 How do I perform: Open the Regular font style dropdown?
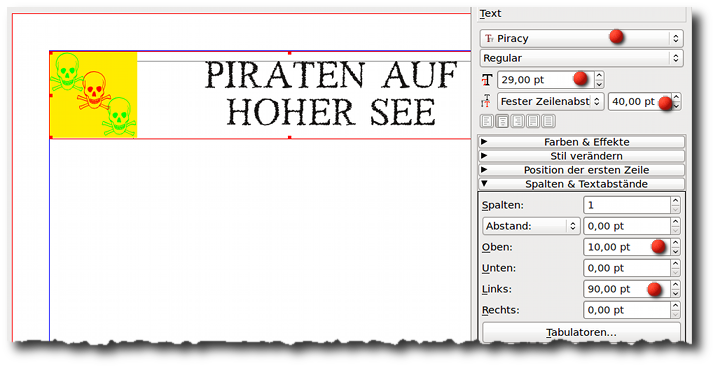click(x=581, y=58)
